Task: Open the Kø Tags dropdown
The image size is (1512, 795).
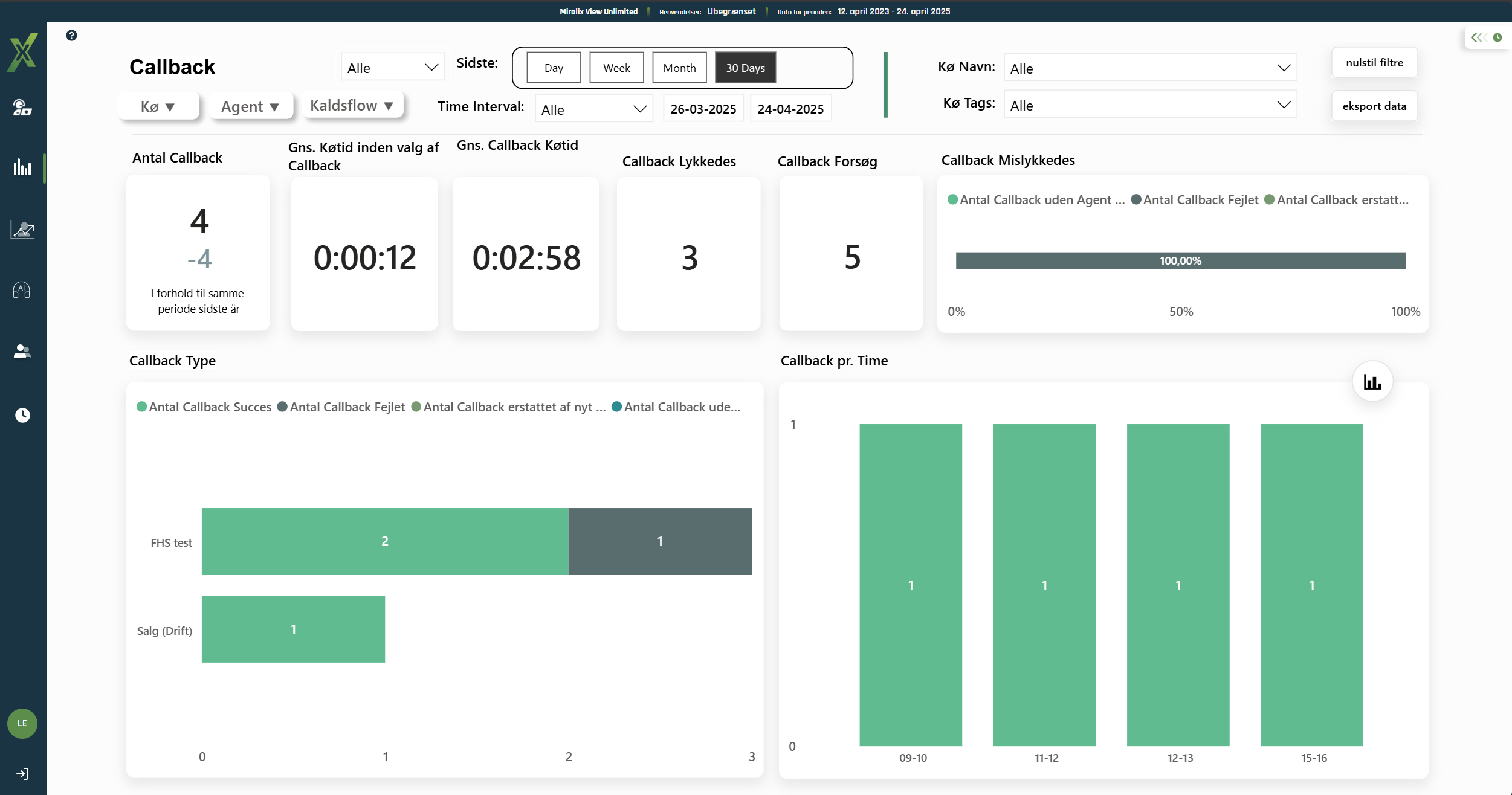Action: 1149,106
